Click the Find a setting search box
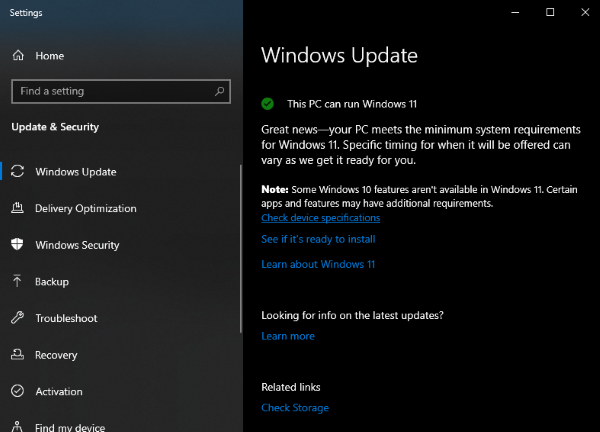The width and height of the screenshot is (600, 432). pos(121,91)
